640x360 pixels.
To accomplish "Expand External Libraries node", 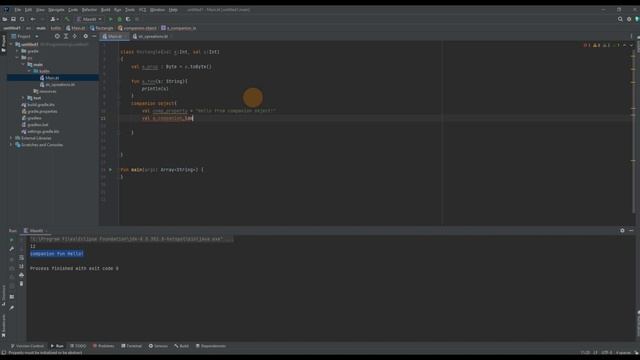I will click(11, 138).
